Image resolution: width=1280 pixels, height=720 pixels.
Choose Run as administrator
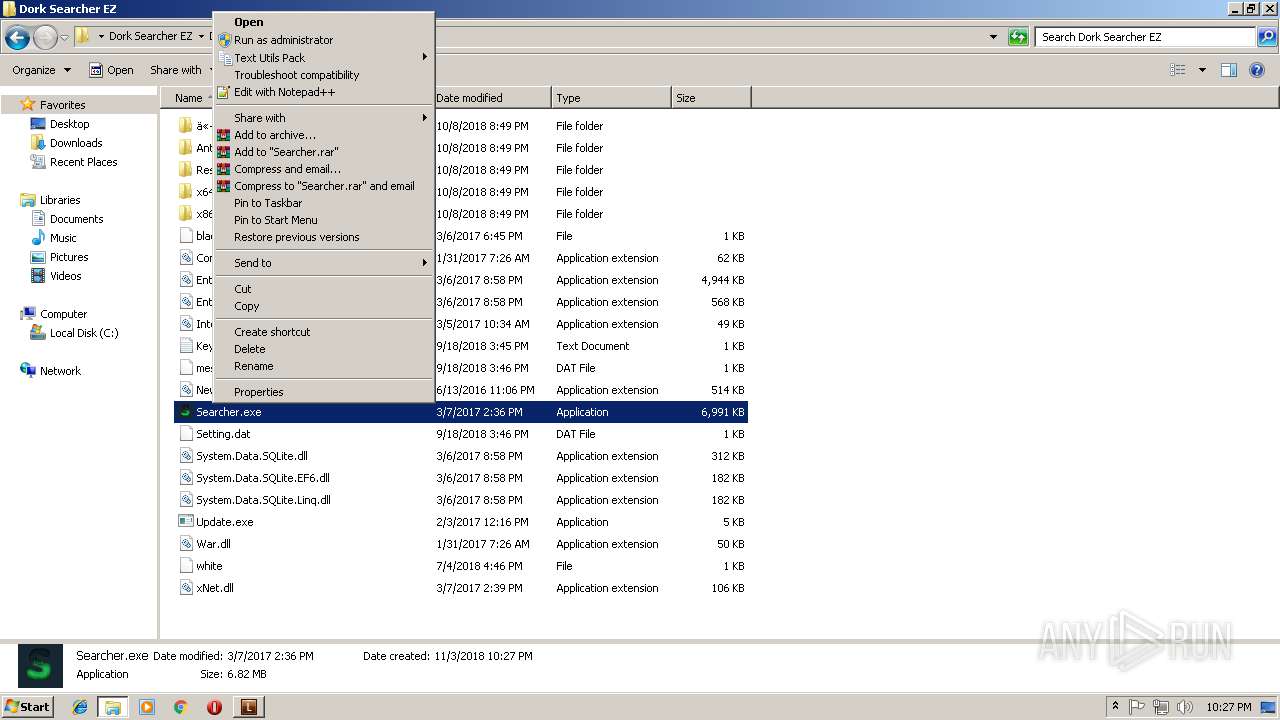pos(325,40)
